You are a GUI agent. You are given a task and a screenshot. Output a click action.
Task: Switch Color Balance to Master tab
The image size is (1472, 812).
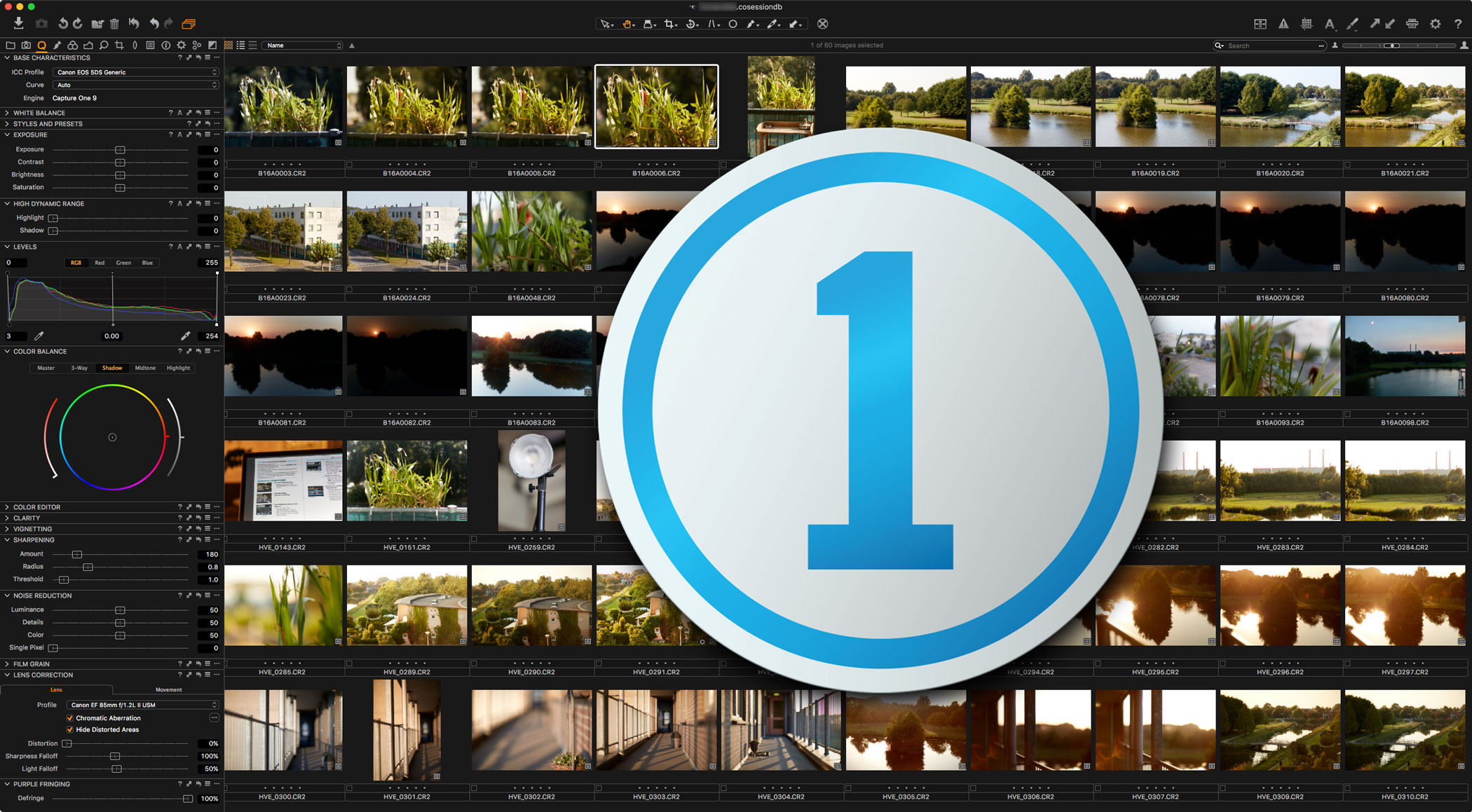tap(46, 368)
